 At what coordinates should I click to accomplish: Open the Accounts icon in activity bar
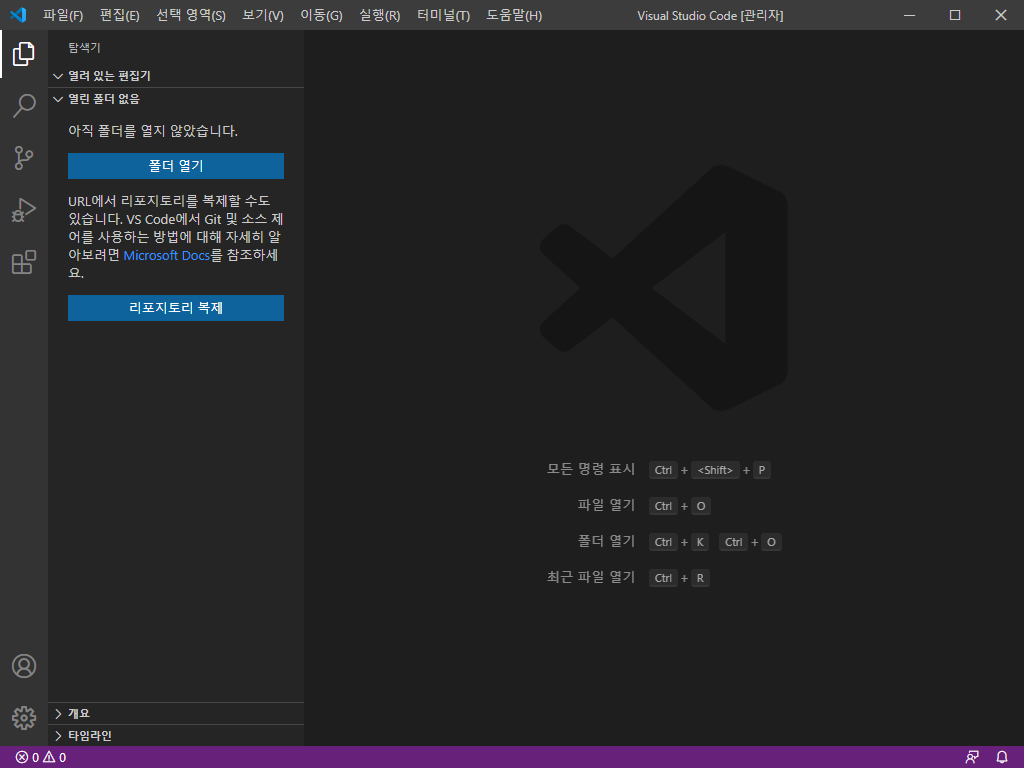[x=24, y=666]
